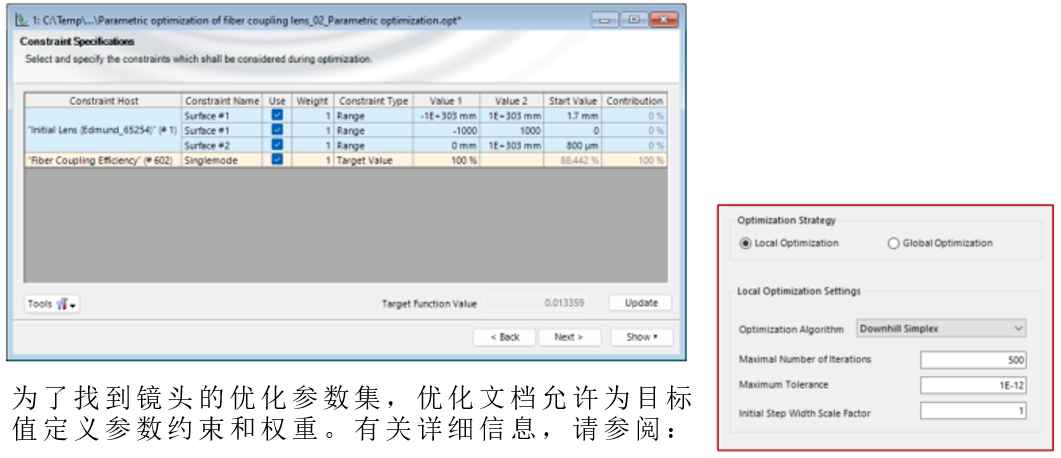Viewport: 1061px width, 458px height.
Task: Click the Maximum Tolerance input field
Action: point(974,385)
